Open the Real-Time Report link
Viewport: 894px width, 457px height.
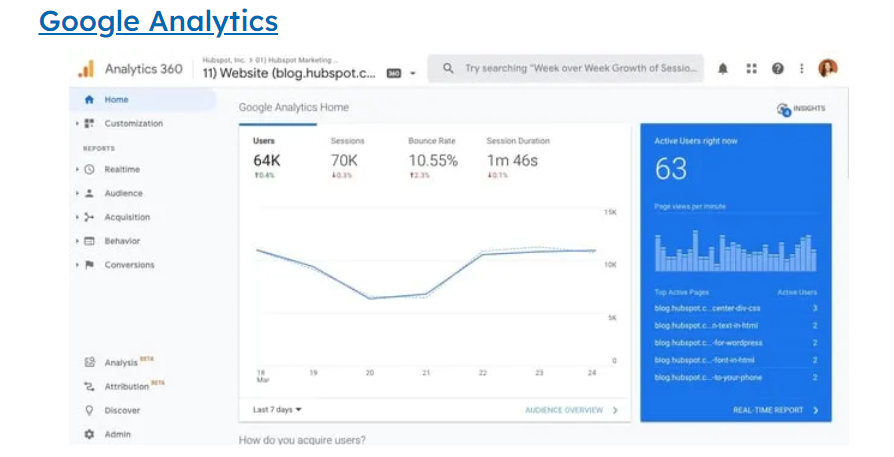point(768,410)
